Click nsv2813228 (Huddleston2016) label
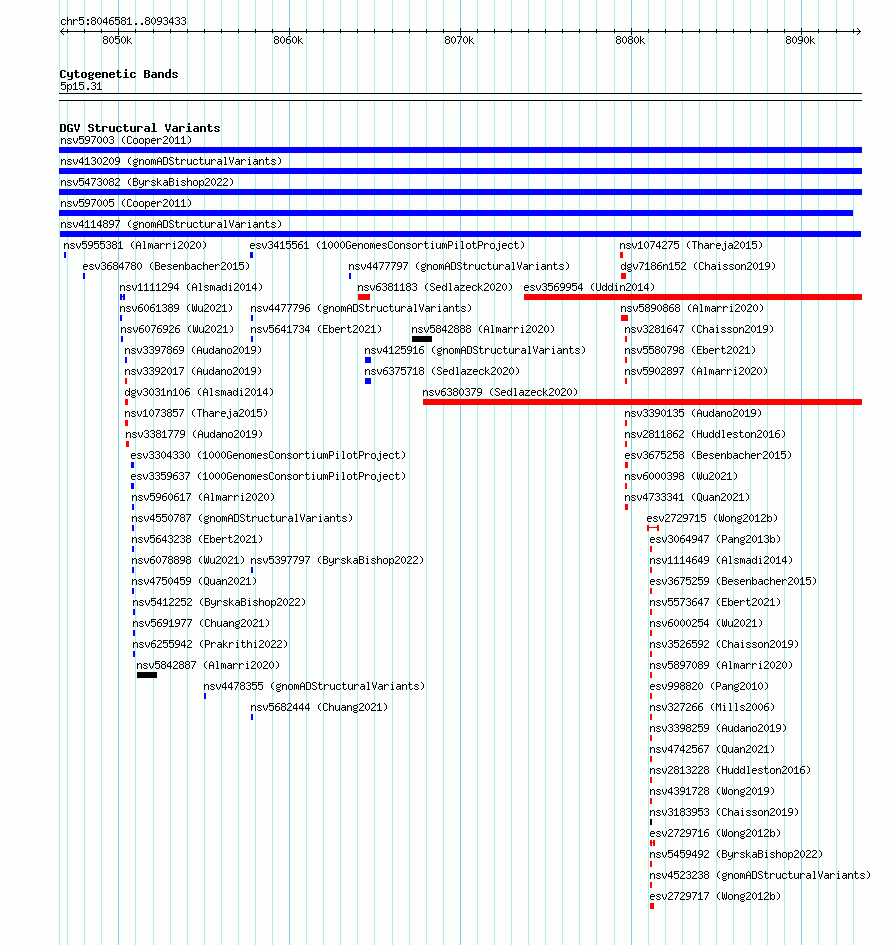The height and width of the screenshot is (945, 890). tap(730, 771)
